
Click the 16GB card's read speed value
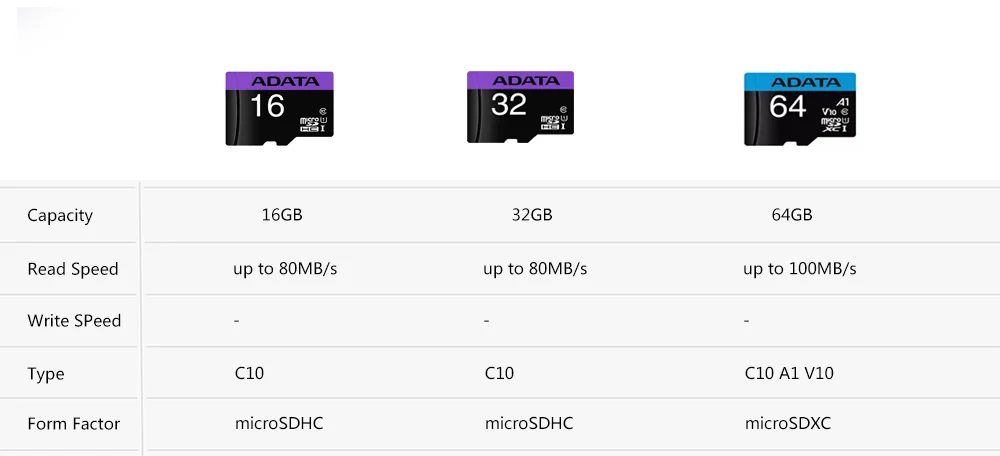click(x=285, y=269)
